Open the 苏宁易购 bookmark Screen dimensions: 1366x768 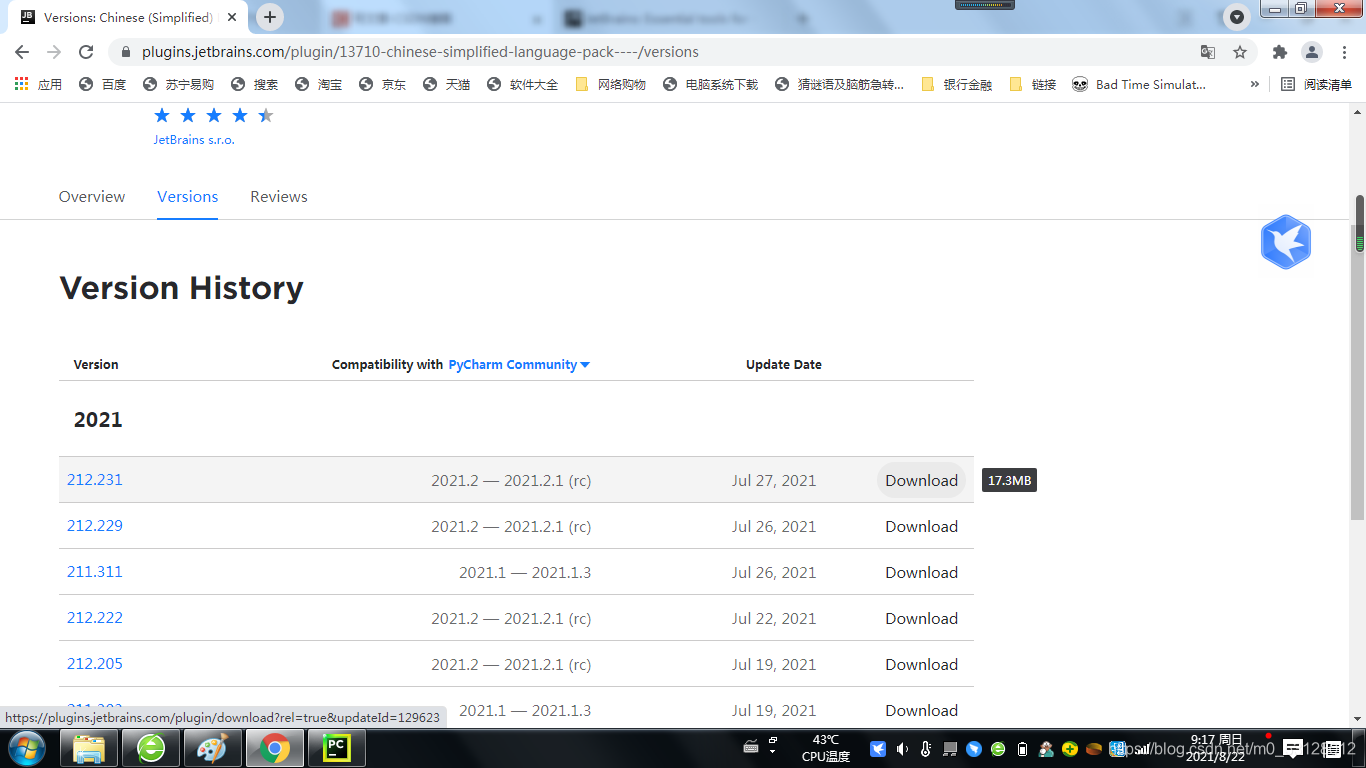pyautogui.click(x=178, y=85)
